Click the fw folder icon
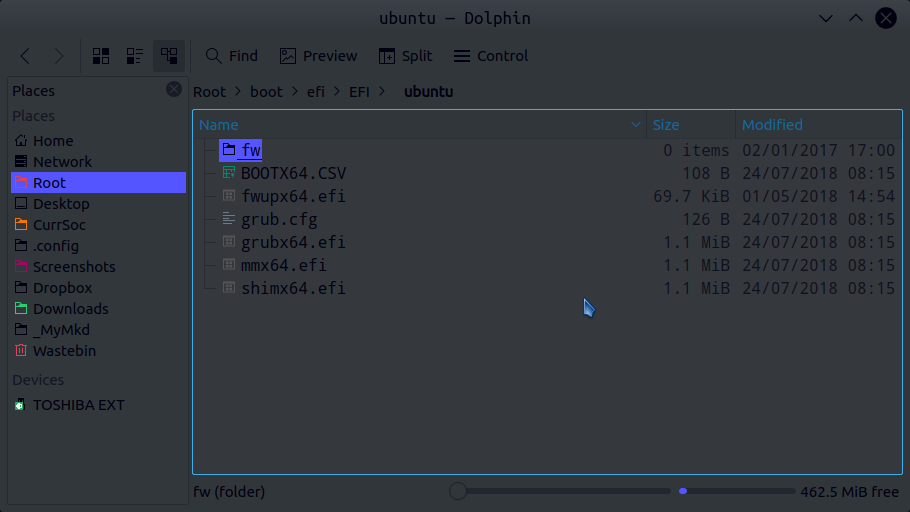This screenshot has width=910, height=512. (x=229, y=149)
